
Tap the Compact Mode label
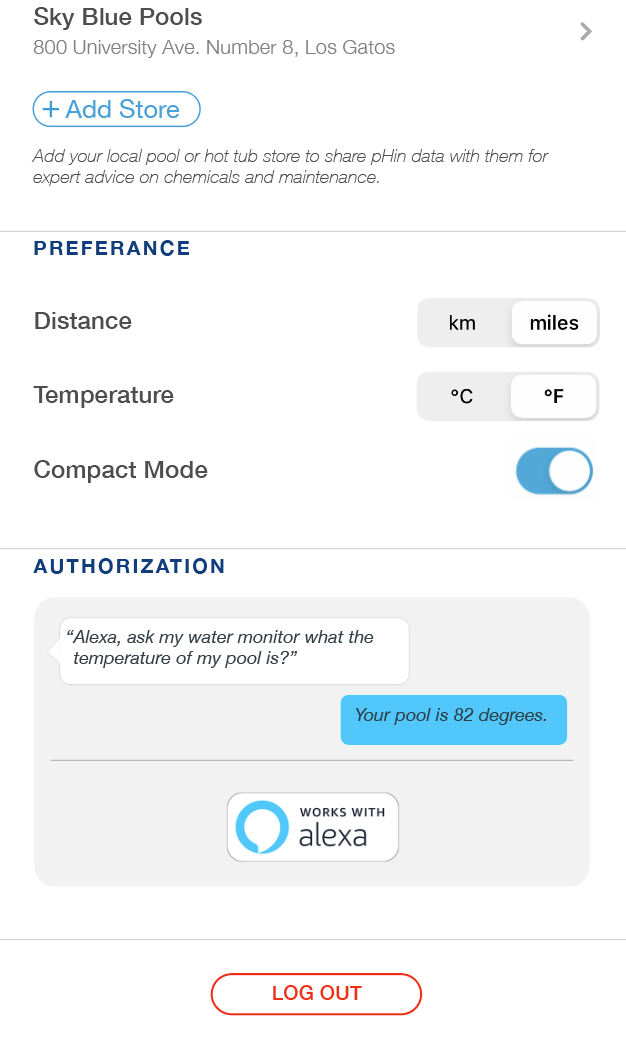click(121, 470)
